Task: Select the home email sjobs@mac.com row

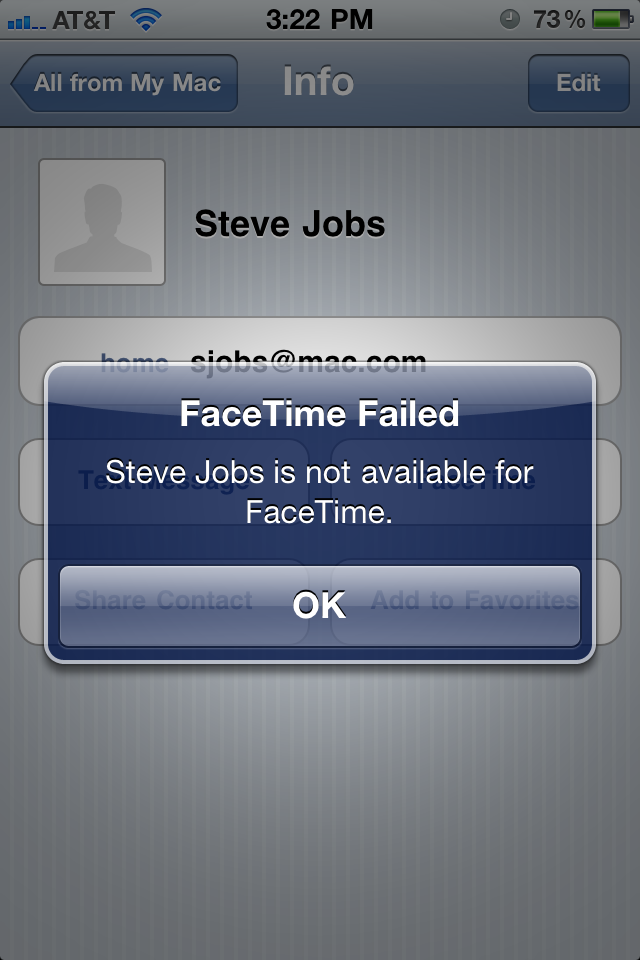Action: [320, 361]
